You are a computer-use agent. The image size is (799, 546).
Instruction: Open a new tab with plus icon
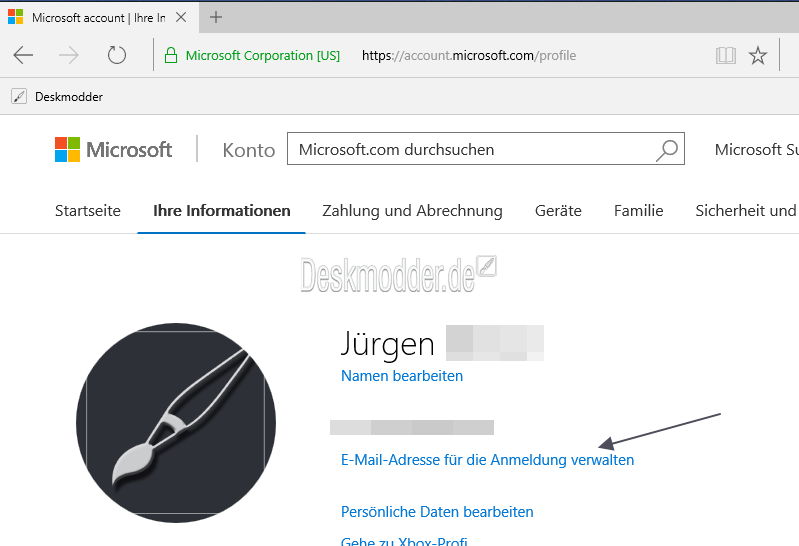tap(216, 17)
